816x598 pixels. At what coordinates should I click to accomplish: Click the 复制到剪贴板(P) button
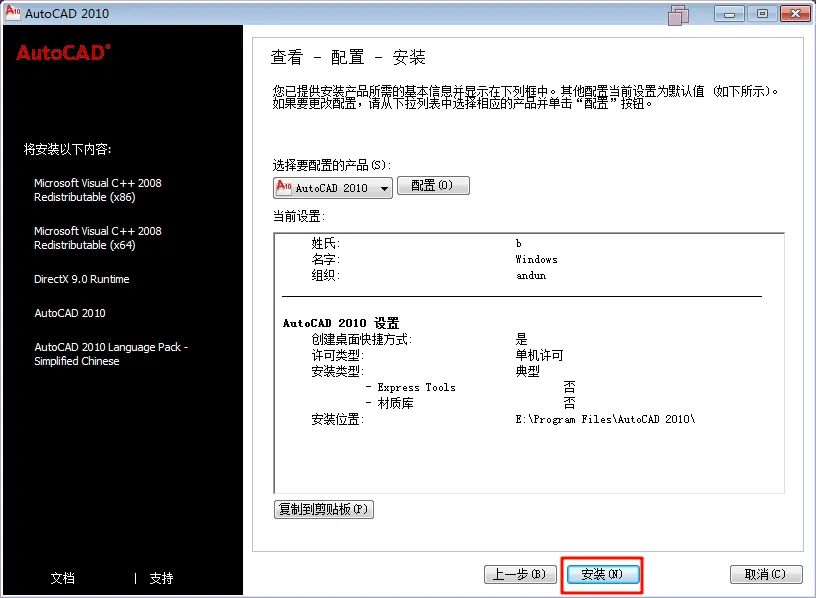[324, 509]
